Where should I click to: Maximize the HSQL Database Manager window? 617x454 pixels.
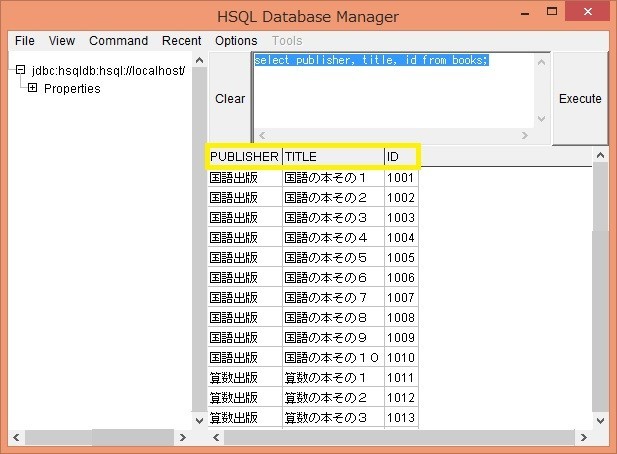click(x=552, y=11)
